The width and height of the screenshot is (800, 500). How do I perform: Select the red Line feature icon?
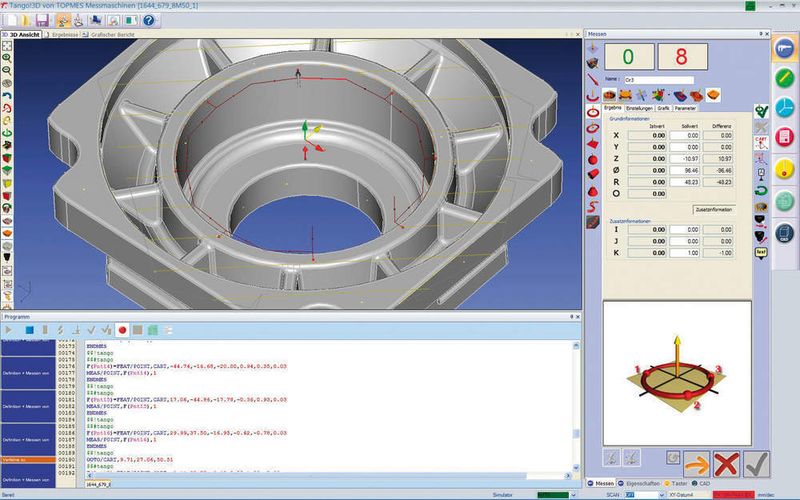(592, 80)
